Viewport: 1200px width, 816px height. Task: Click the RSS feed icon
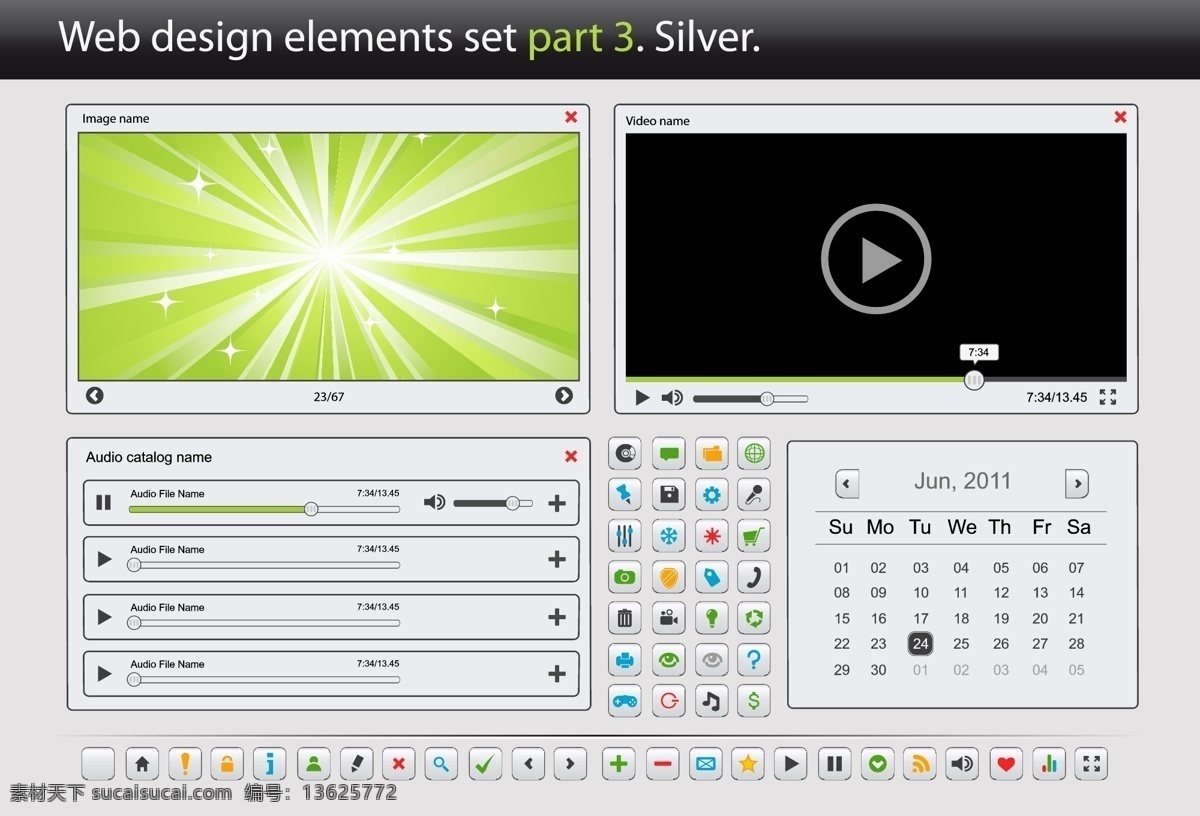pos(920,764)
